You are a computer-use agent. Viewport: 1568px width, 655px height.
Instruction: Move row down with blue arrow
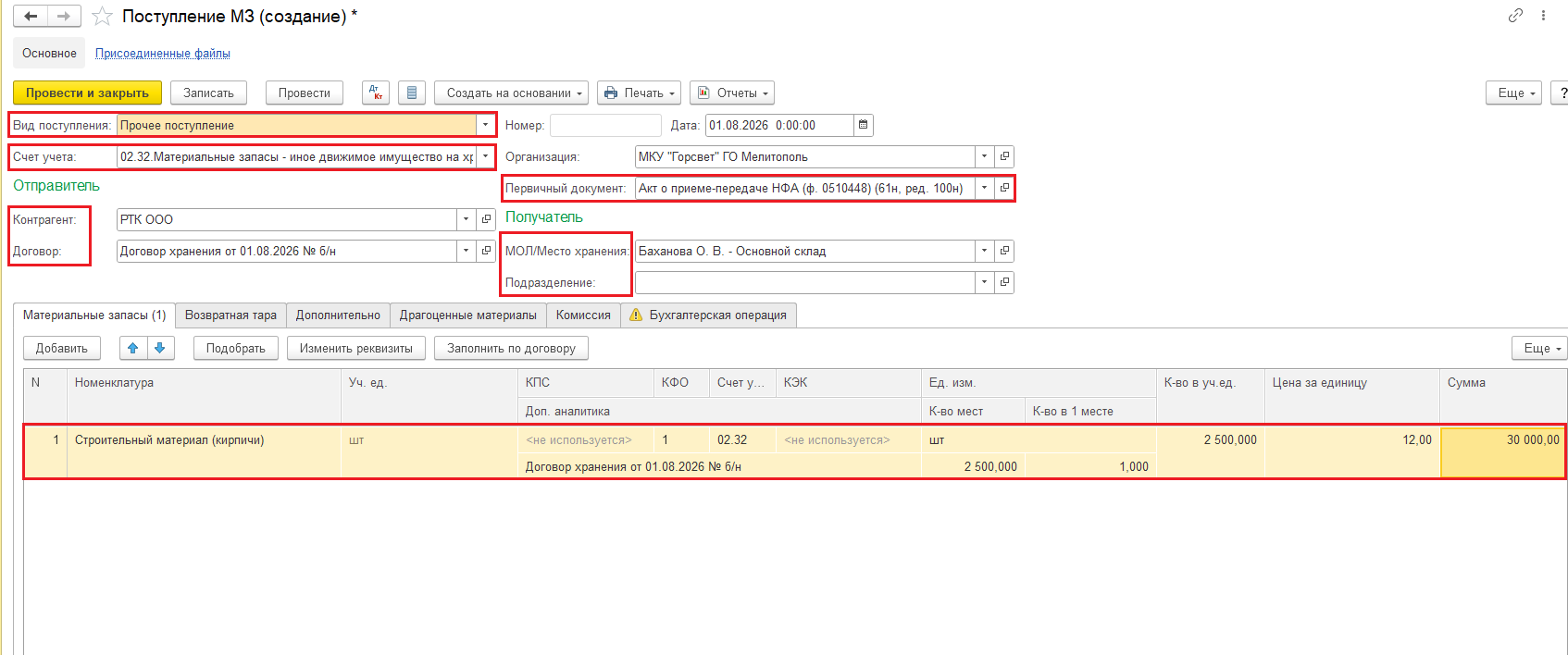(159, 348)
